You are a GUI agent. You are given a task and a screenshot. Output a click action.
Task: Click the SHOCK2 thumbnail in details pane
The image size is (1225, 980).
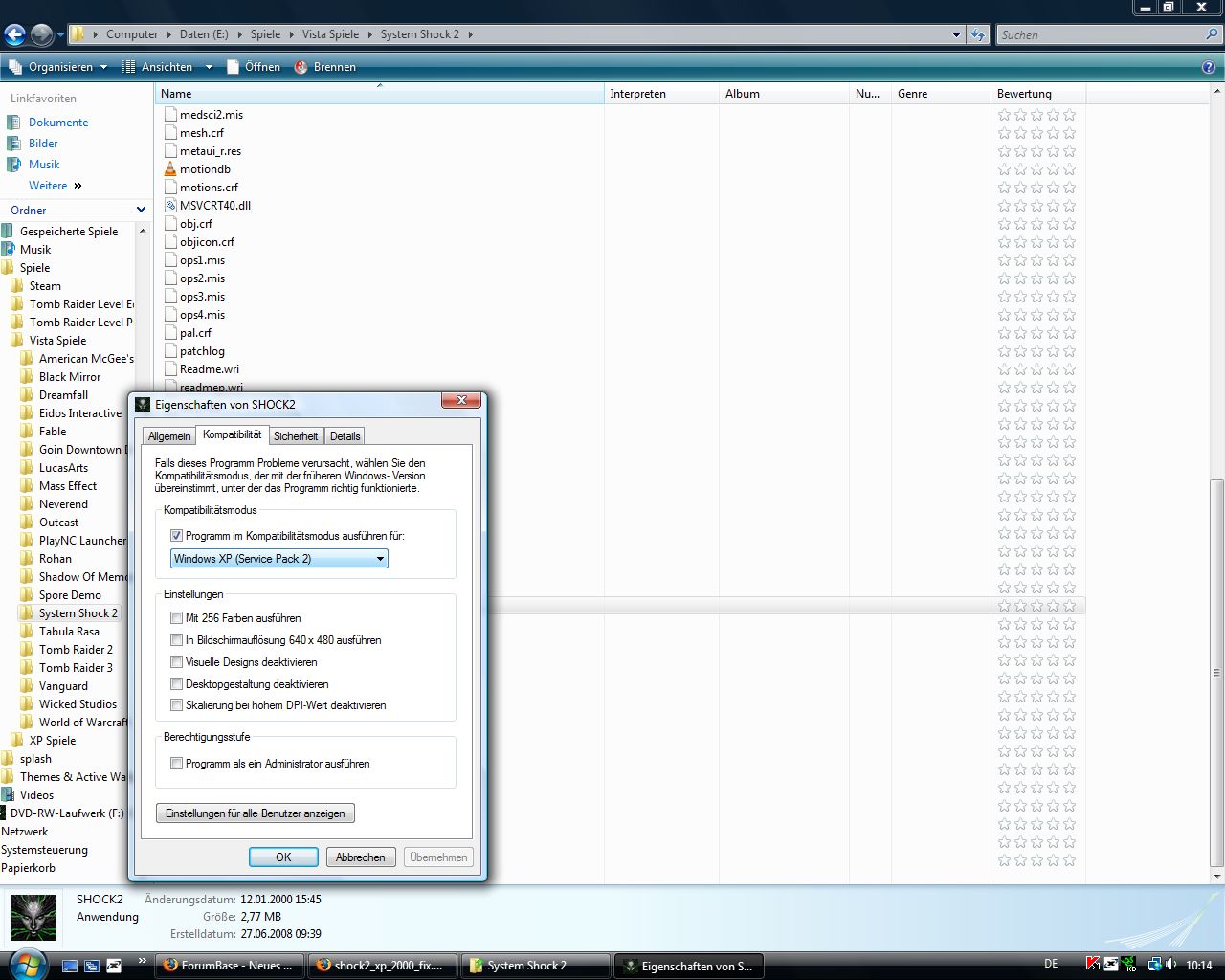pos(33,917)
